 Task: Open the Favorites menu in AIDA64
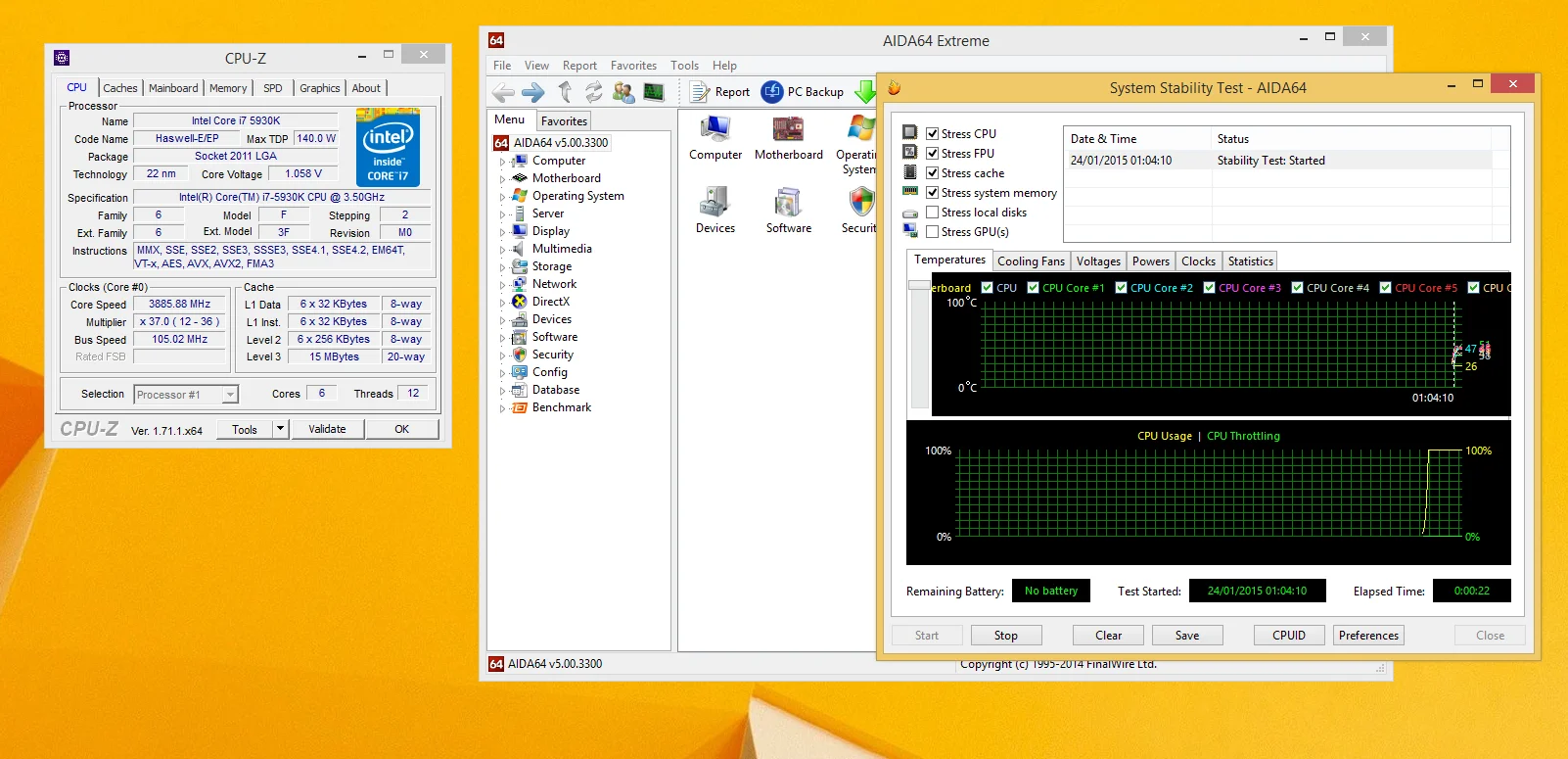pyautogui.click(x=633, y=66)
